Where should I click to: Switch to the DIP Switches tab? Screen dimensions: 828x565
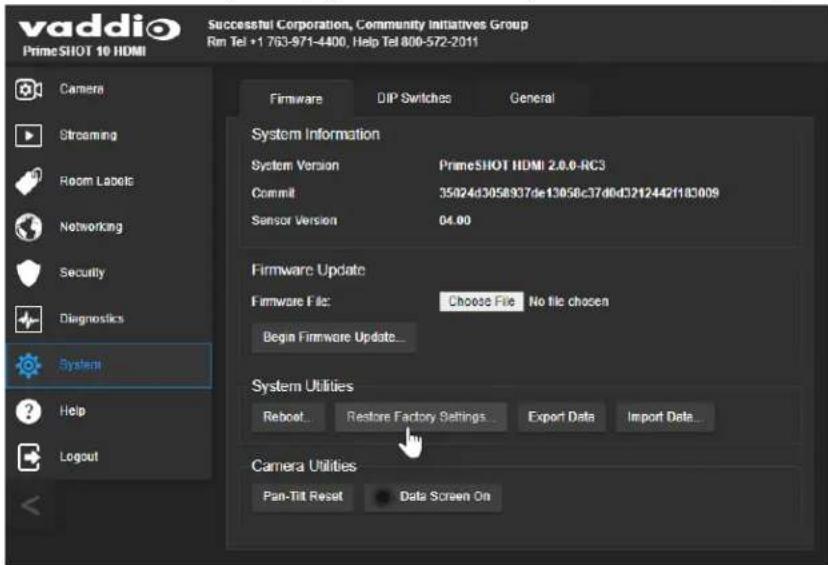click(414, 98)
